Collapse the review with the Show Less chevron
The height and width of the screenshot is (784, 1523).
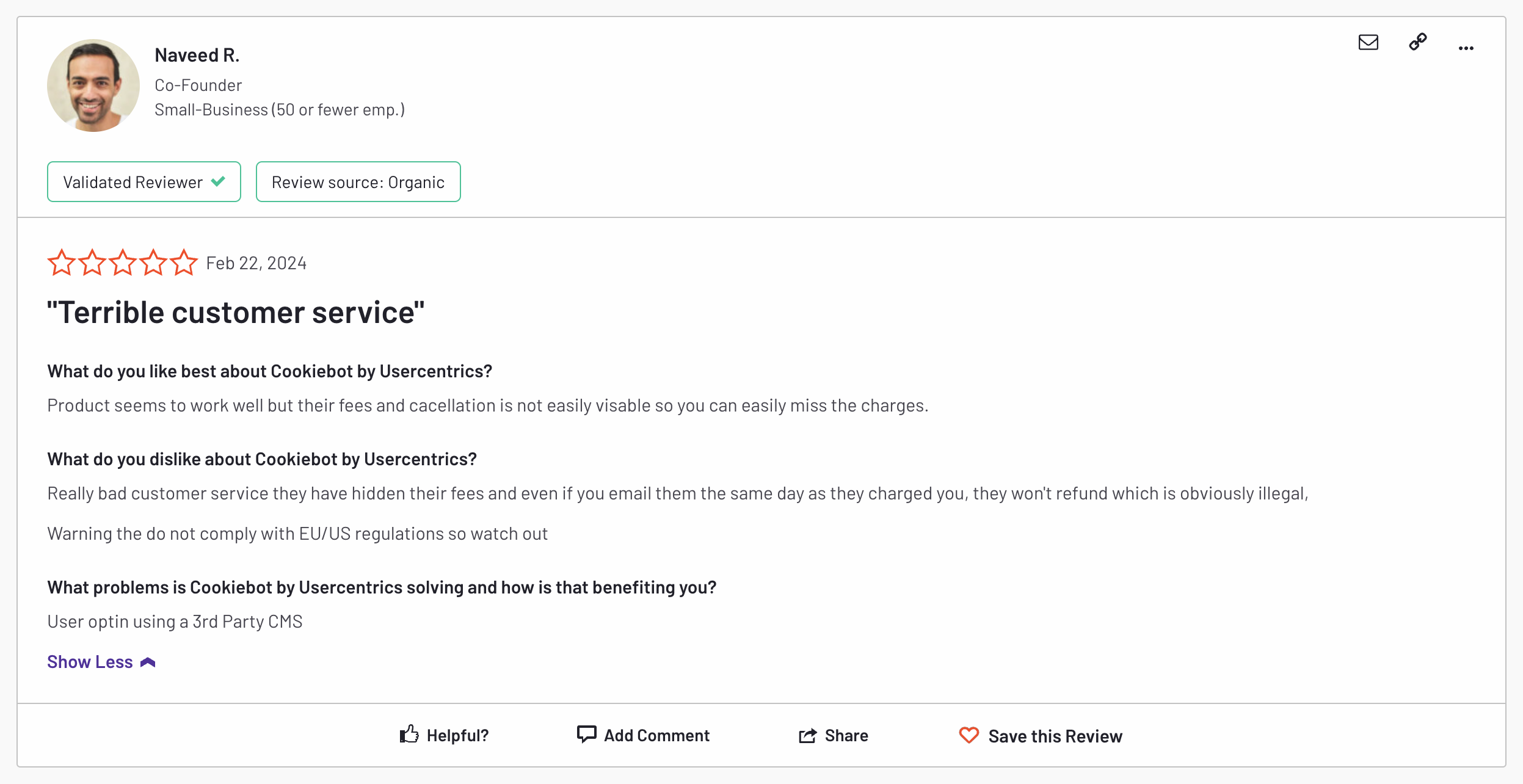point(148,661)
